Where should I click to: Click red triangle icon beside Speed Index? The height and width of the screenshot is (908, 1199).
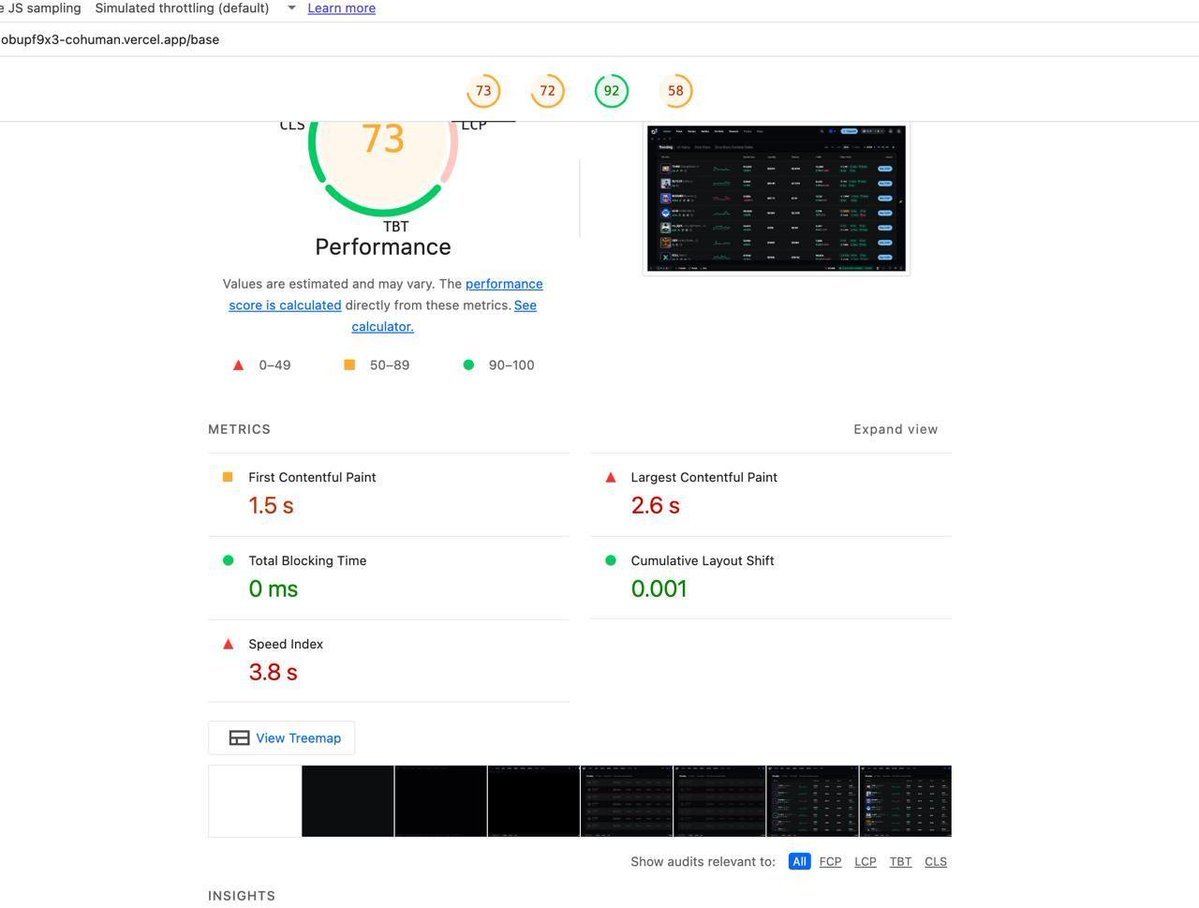pos(228,643)
